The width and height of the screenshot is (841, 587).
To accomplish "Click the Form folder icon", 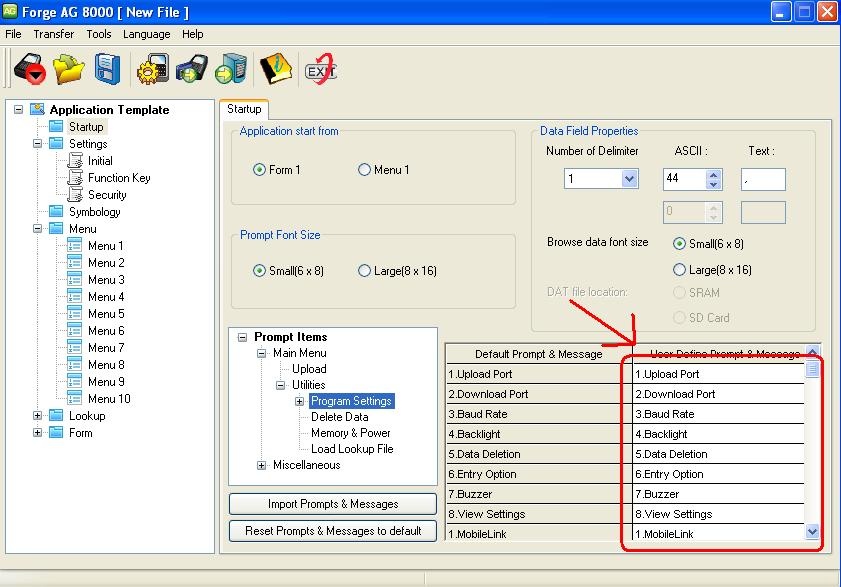I will [56, 432].
